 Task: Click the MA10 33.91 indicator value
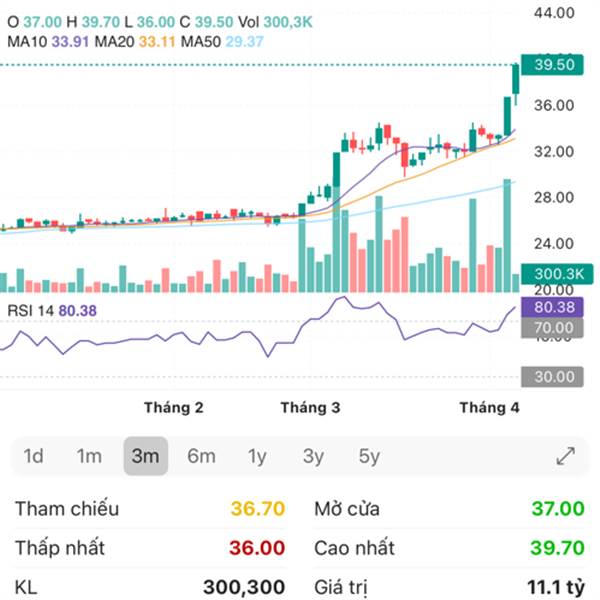click(70, 42)
